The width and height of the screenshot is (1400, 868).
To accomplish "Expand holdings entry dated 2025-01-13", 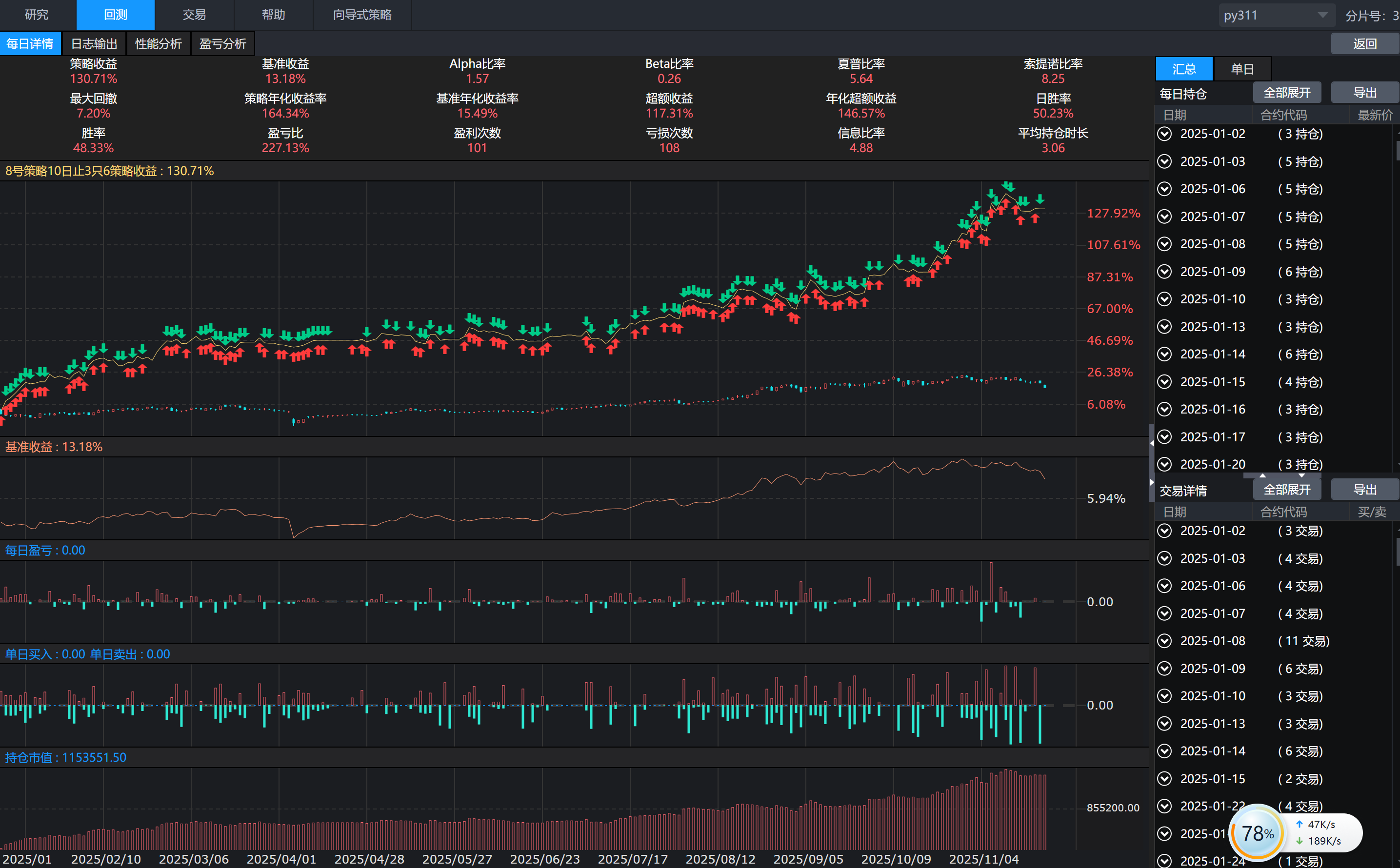I will click(1164, 327).
